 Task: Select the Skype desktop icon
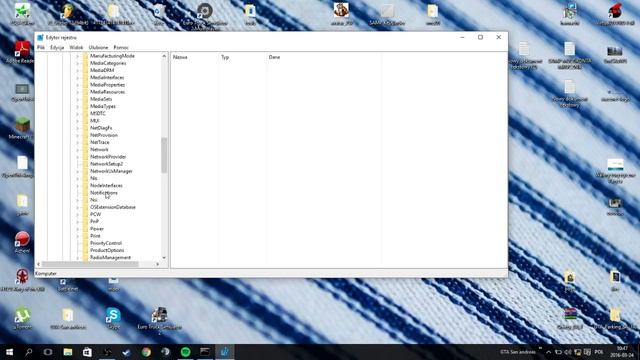[113, 318]
